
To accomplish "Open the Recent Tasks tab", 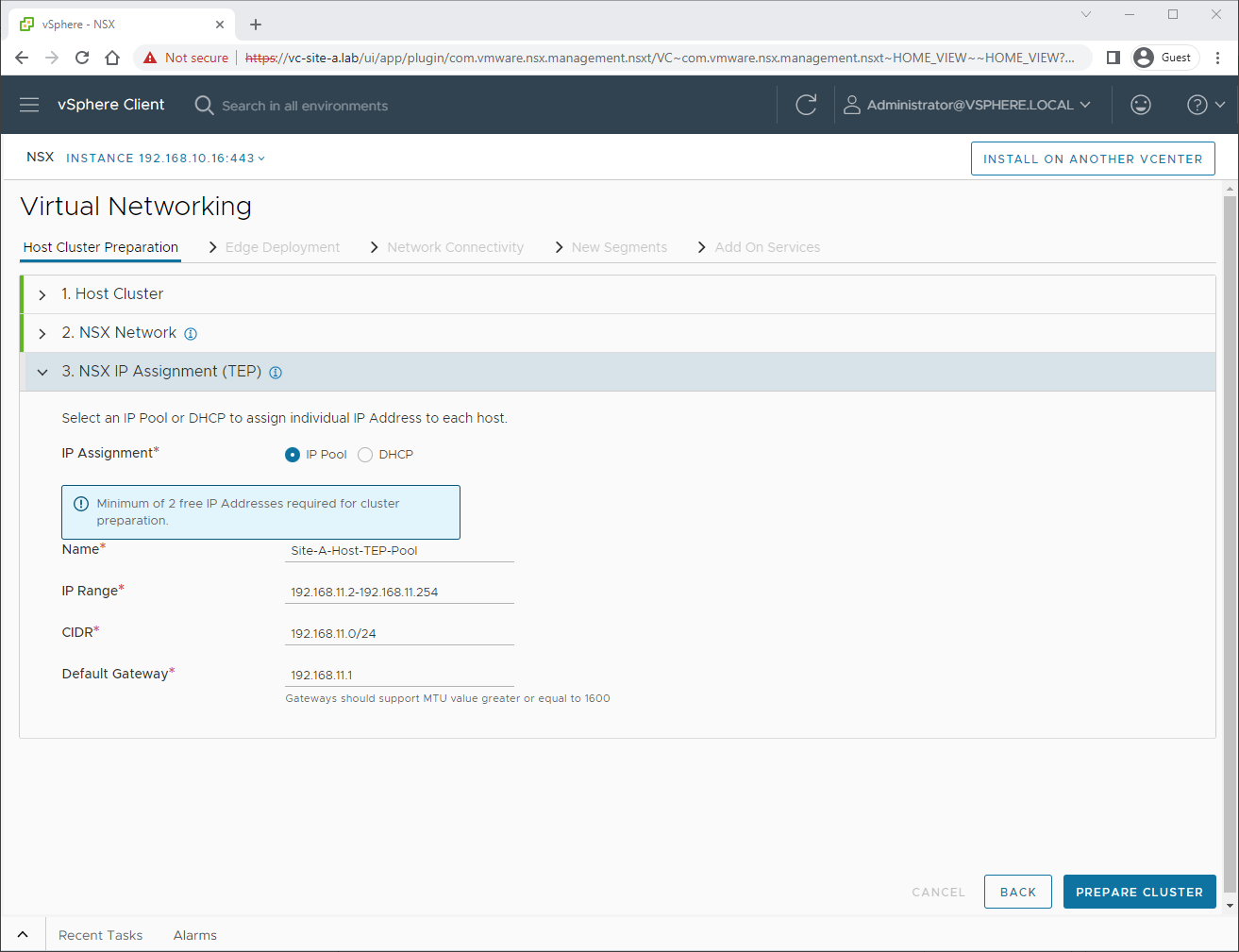I will 100,935.
